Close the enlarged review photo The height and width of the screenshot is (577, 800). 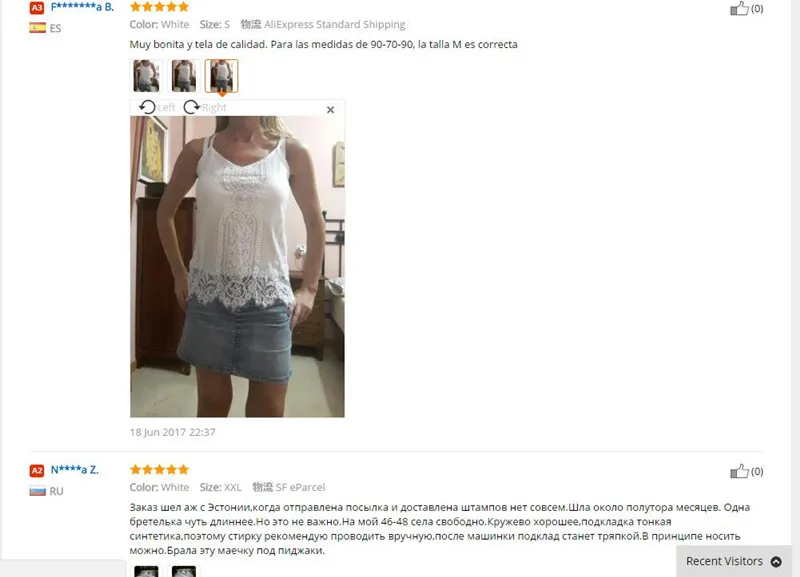coord(330,110)
